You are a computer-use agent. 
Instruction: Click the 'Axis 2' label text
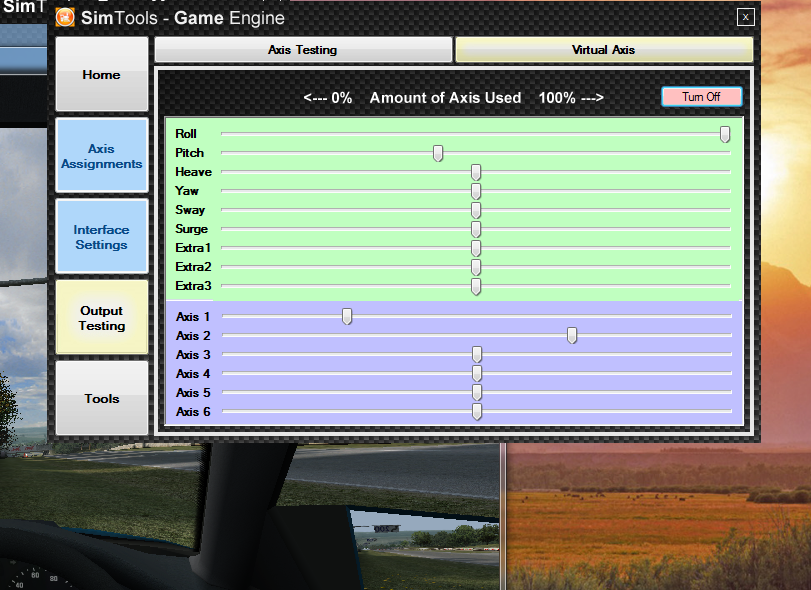[193, 336]
